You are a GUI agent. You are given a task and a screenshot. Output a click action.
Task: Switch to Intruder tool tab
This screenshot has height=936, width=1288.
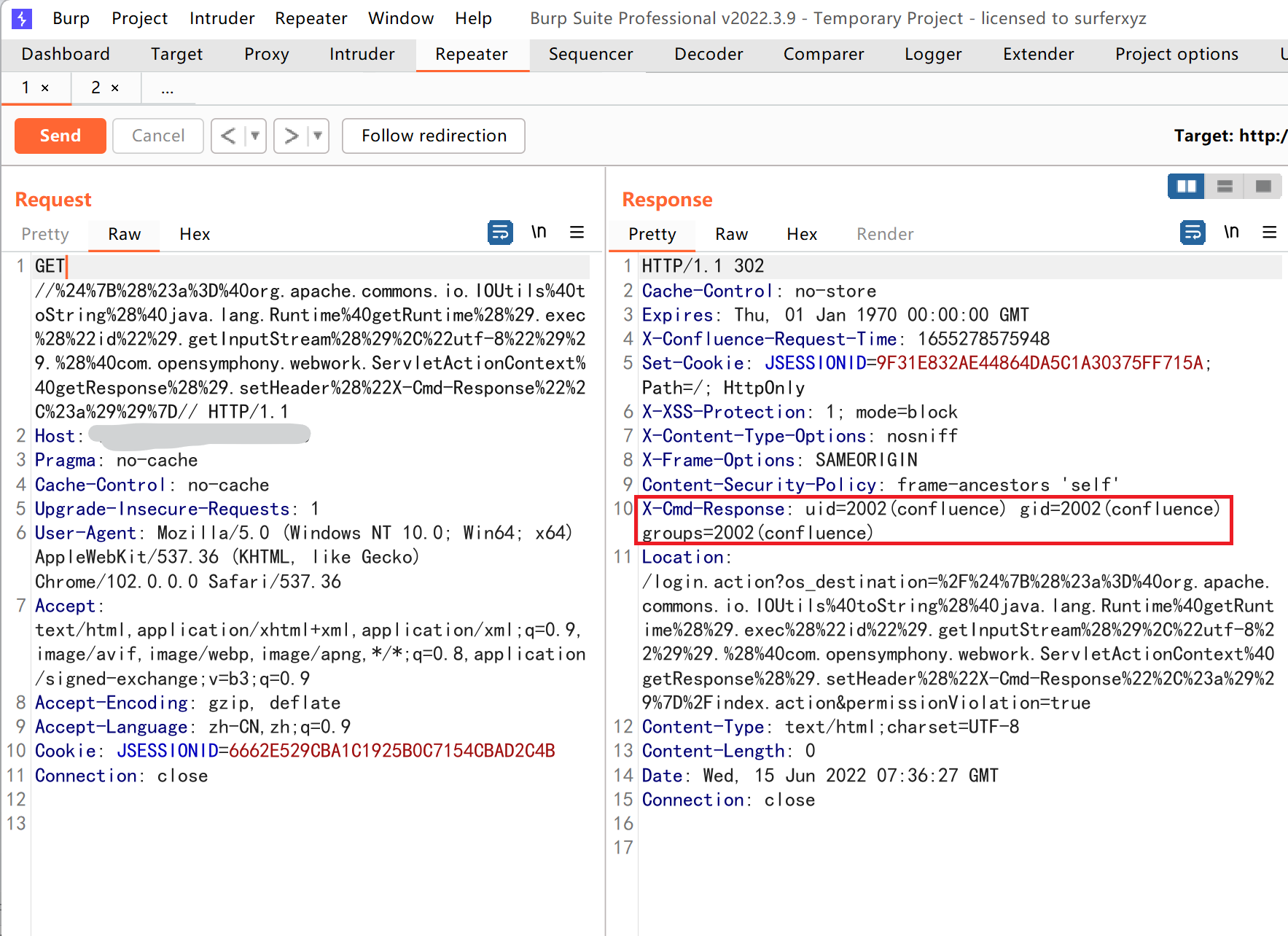tap(362, 54)
